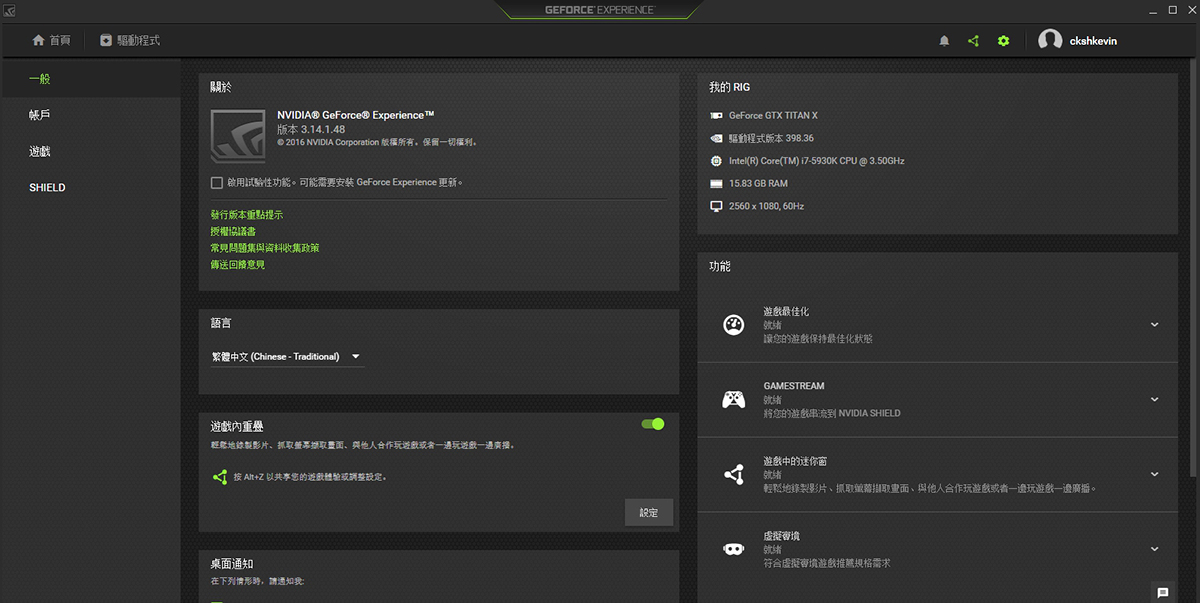Image resolution: width=1200 pixels, height=603 pixels.
Task: Open the 發行版本重點提示 link
Action: (x=246, y=215)
